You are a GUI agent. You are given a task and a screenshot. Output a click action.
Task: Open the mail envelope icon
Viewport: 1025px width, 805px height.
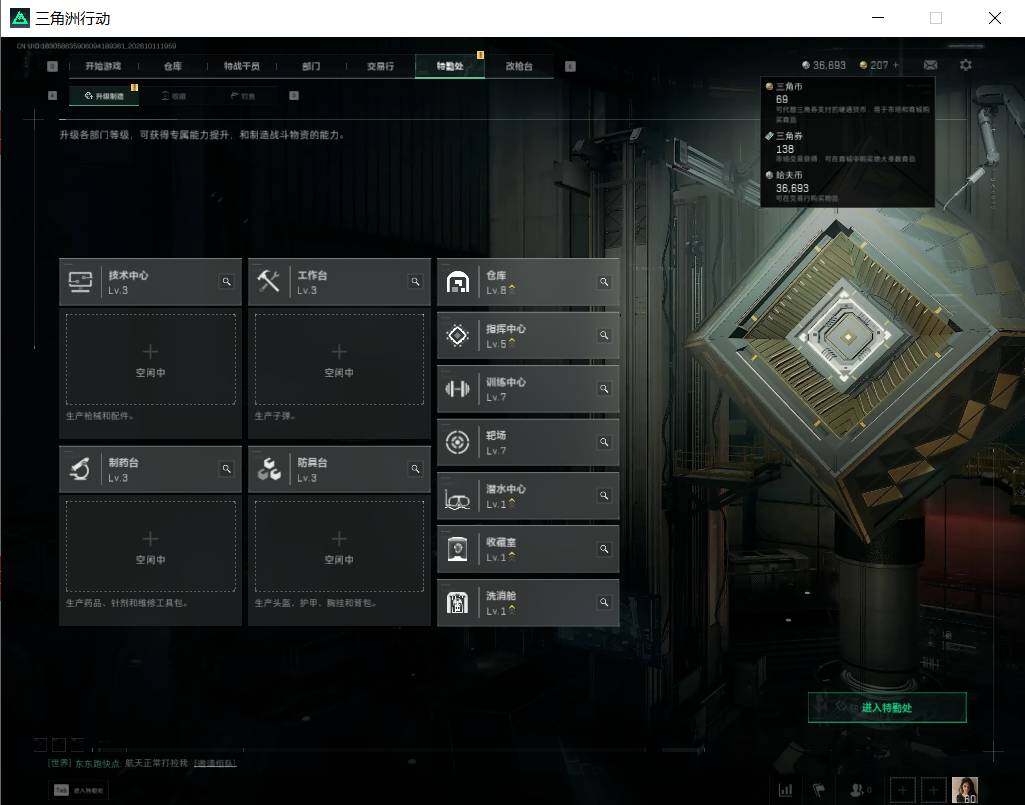tap(930, 65)
